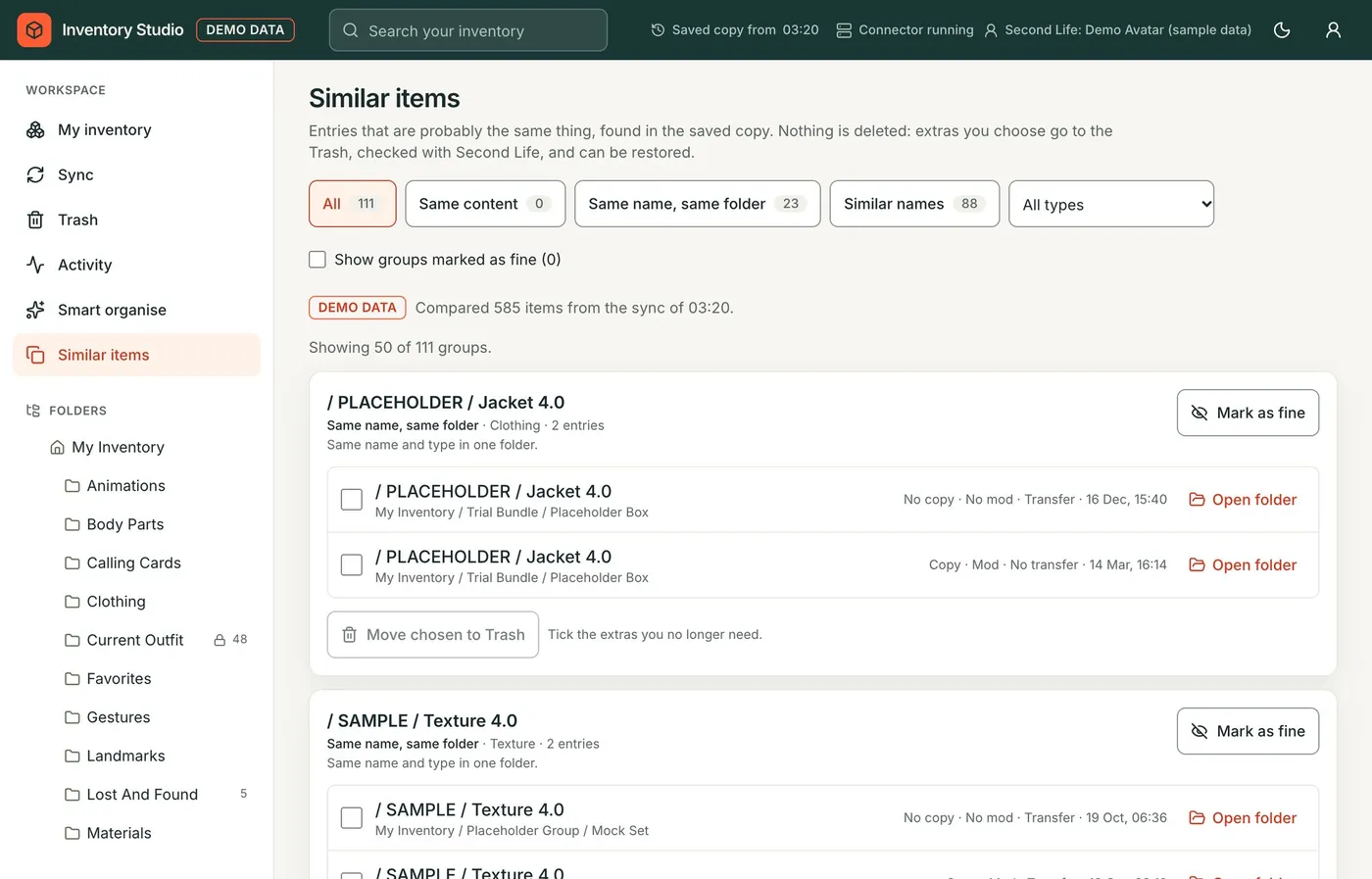Click the folder-tree icon next to FOLDERS
The width and height of the screenshot is (1372, 879).
point(33,412)
